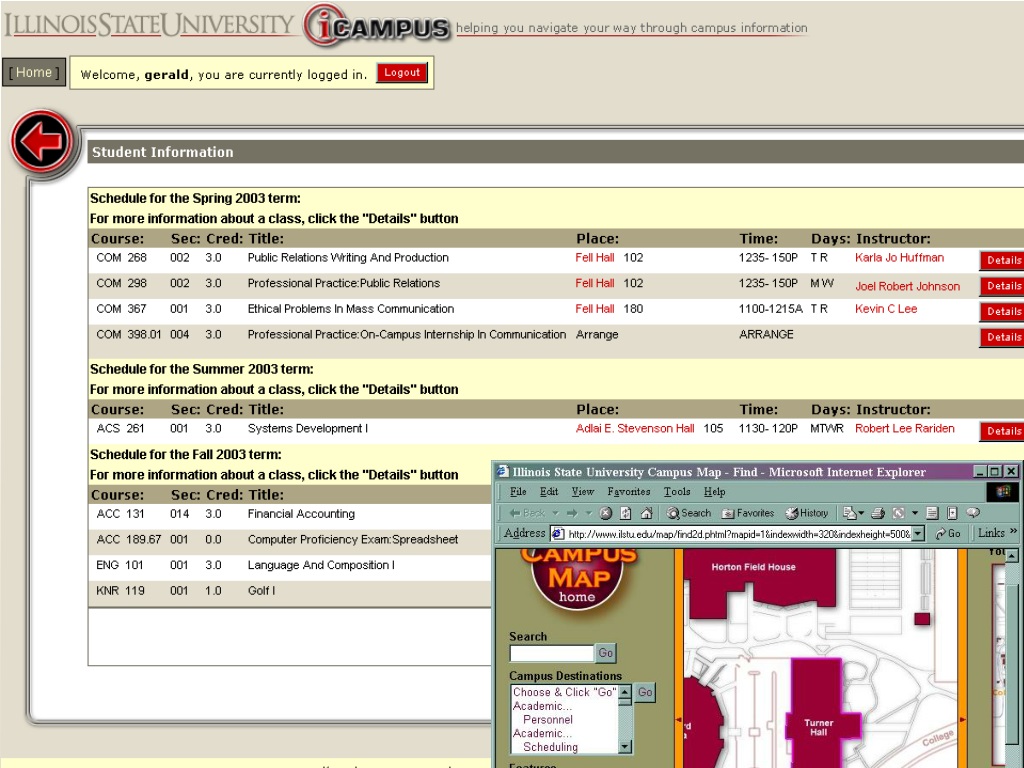This screenshot has height=768, width=1024.
Task: Click the Mail icon in IE toolbar
Action: [849, 513]
